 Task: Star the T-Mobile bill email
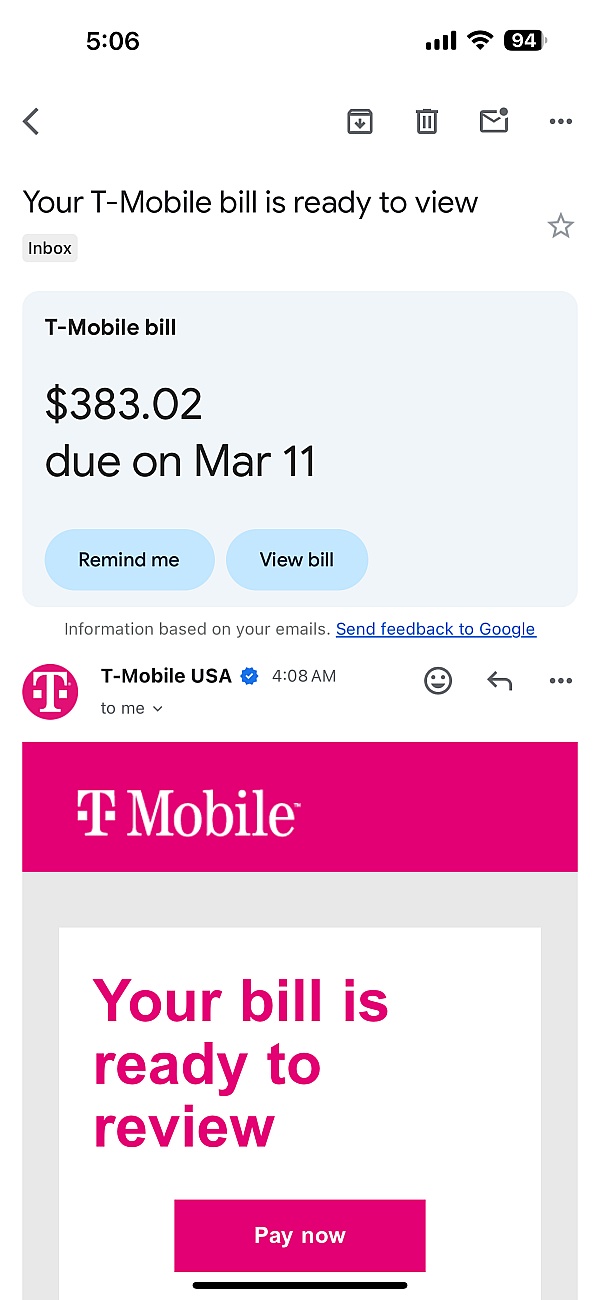click(x=561, y=227)
